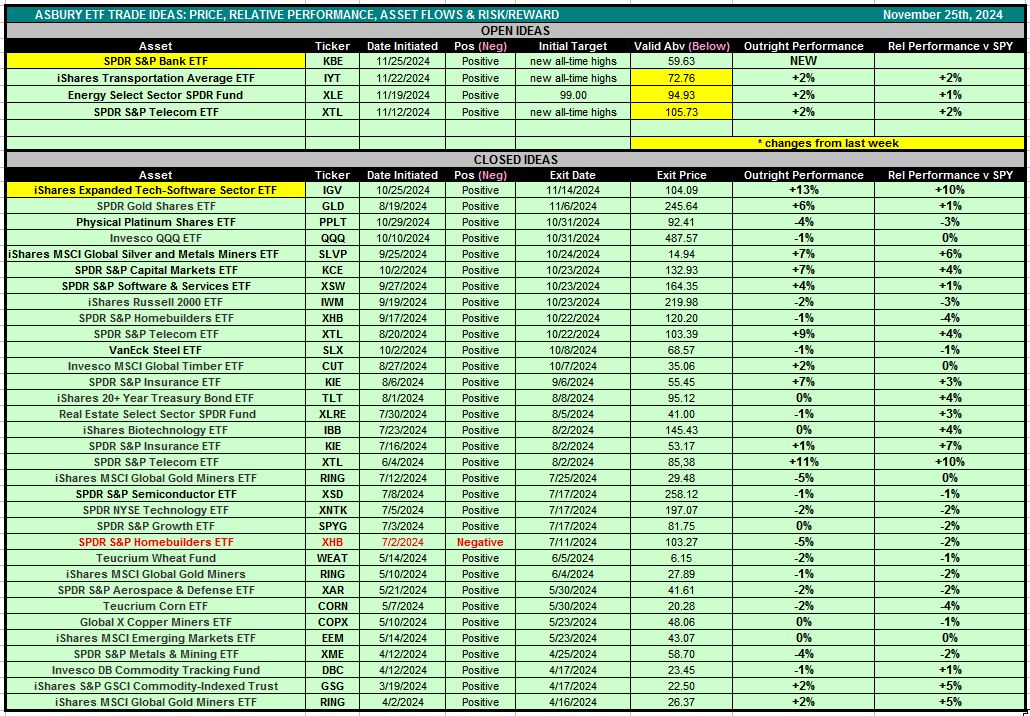Select the Invesco DB Commodity Tracking Fund cell
The width and height of the screenshot is (1030, 716).
click(155, 670)
